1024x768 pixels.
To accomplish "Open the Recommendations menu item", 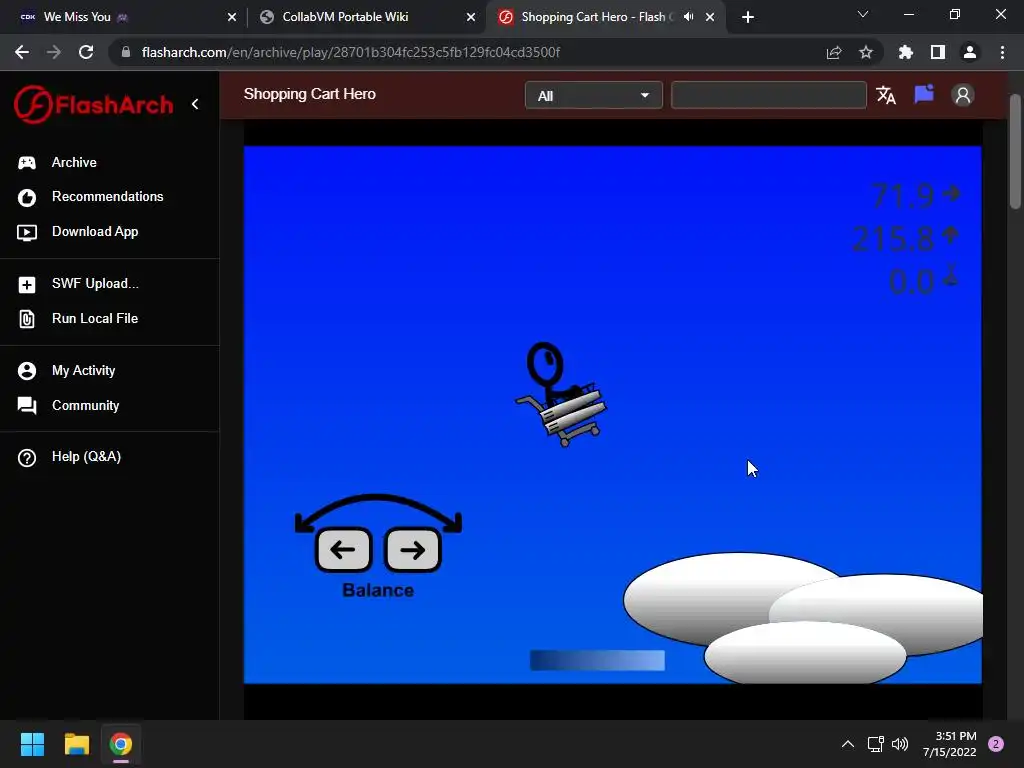I will [x=108, y=197].
